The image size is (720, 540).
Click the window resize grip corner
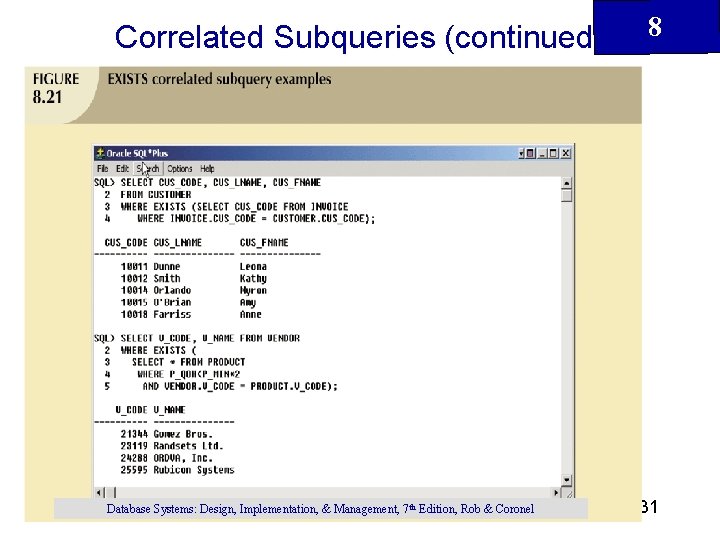pyautogui.click(x=568, y=493)
